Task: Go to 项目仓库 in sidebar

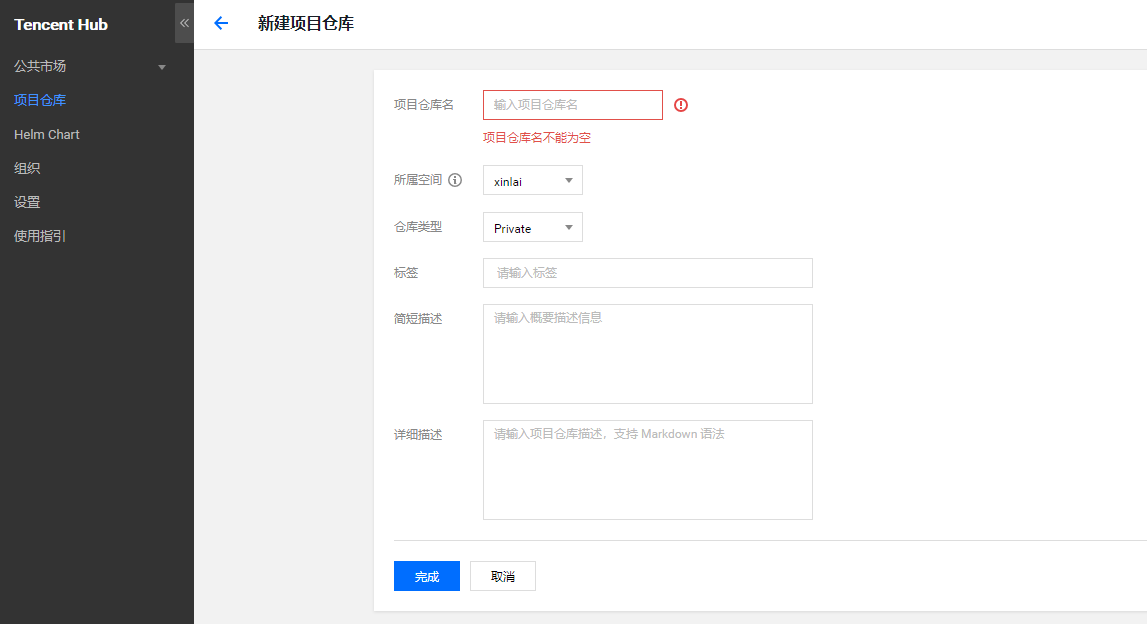Action: pos(40,100)
